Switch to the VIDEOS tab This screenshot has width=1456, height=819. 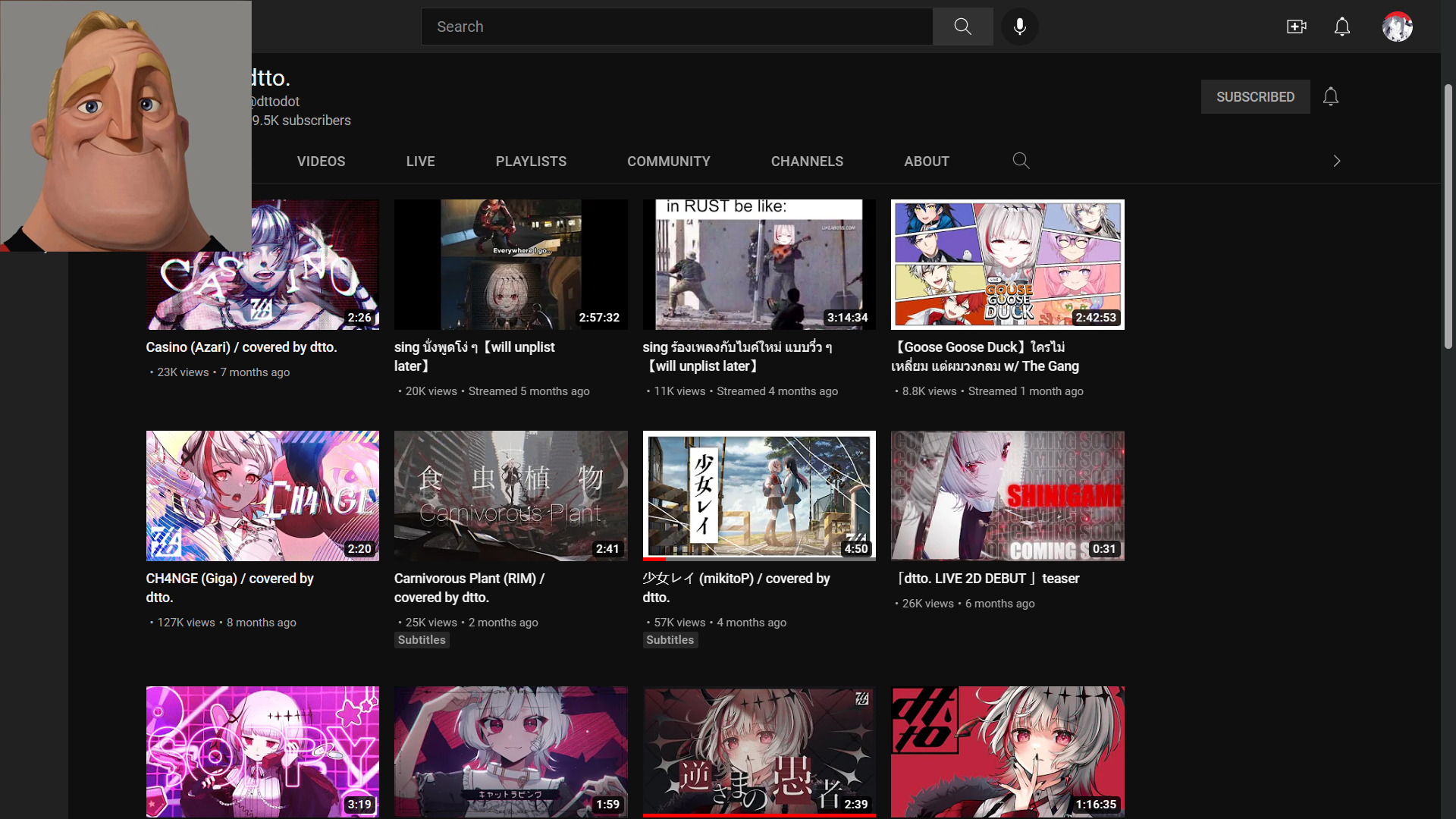(x=321, y=162)
